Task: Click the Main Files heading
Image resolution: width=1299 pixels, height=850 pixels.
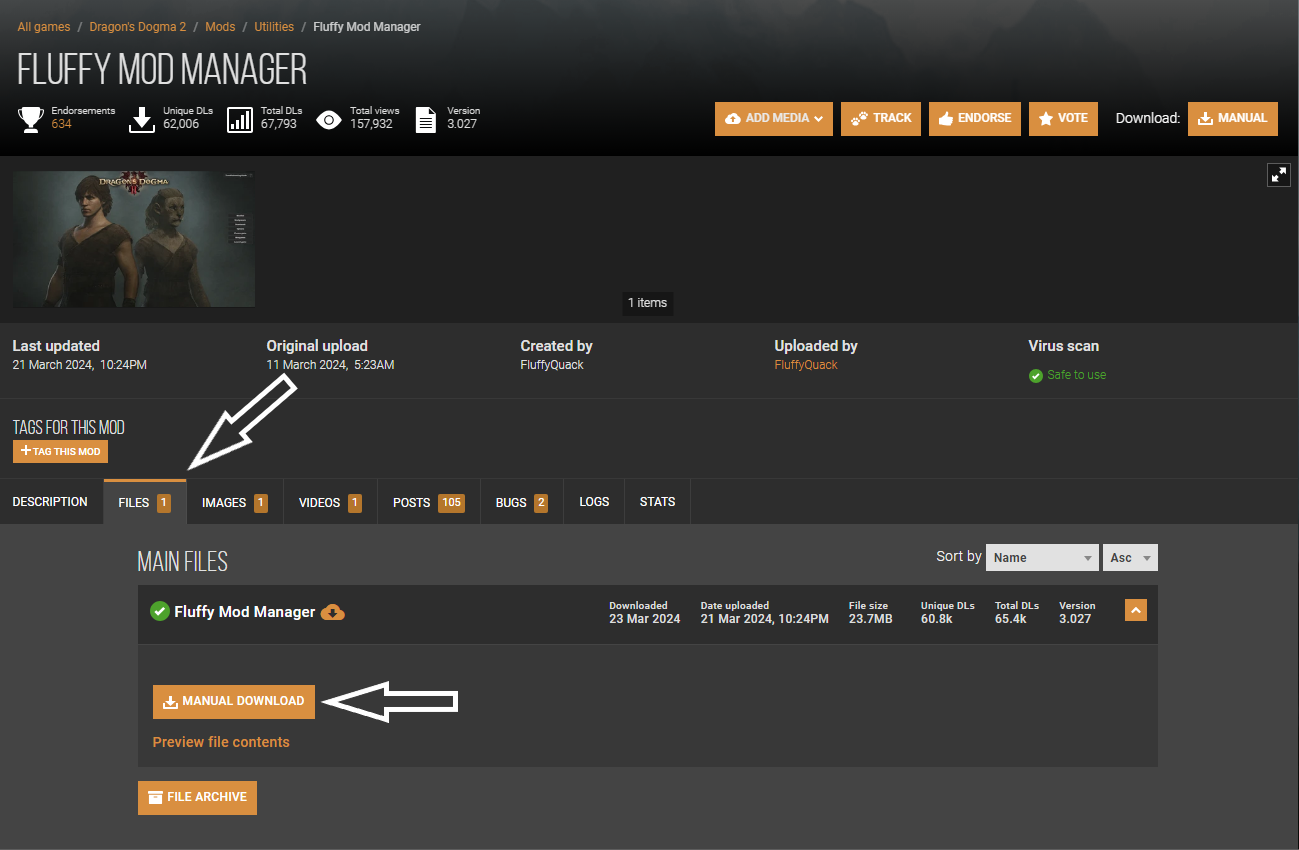Action: [183, 562]
